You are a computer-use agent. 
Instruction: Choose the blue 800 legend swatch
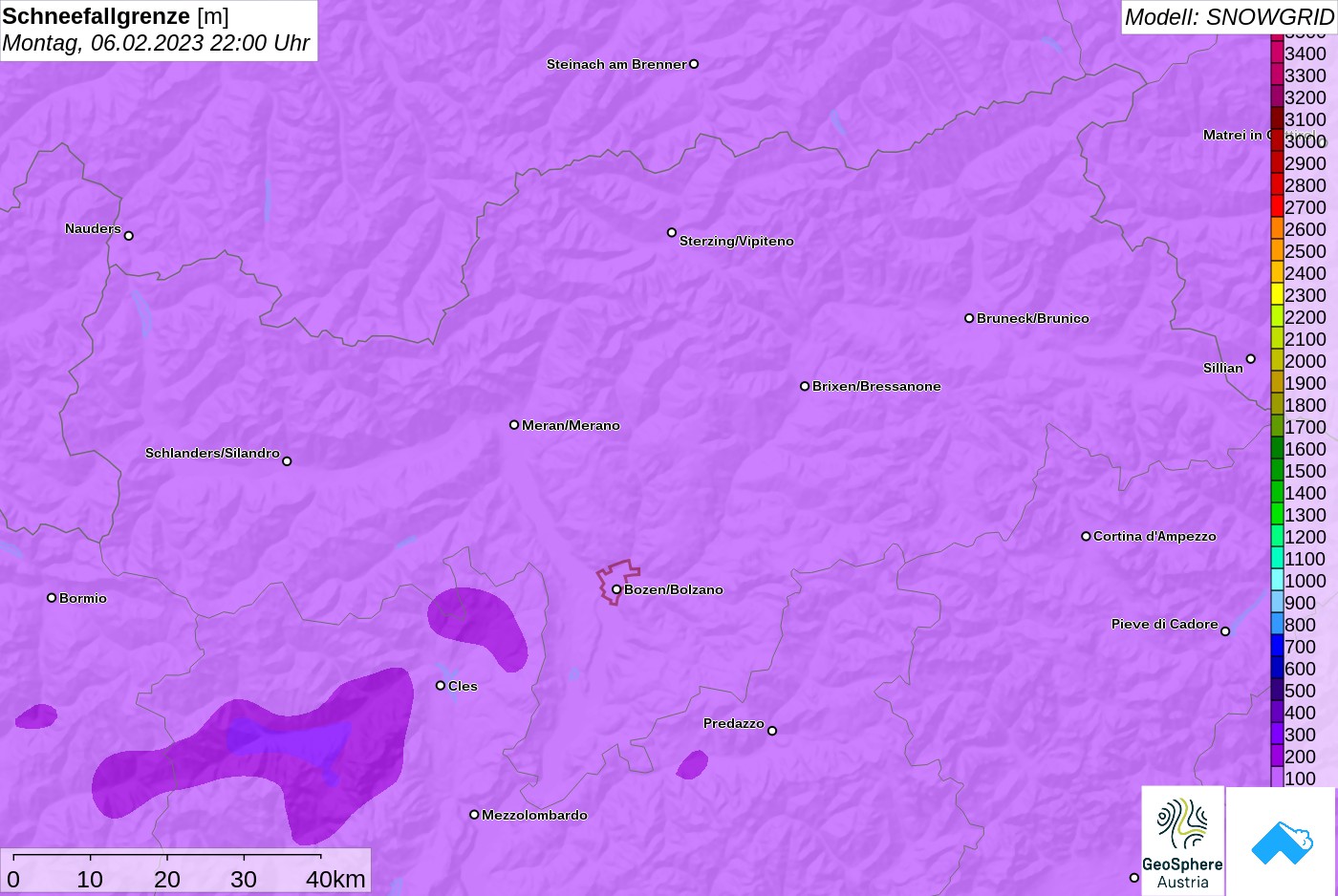(1277, 624)
